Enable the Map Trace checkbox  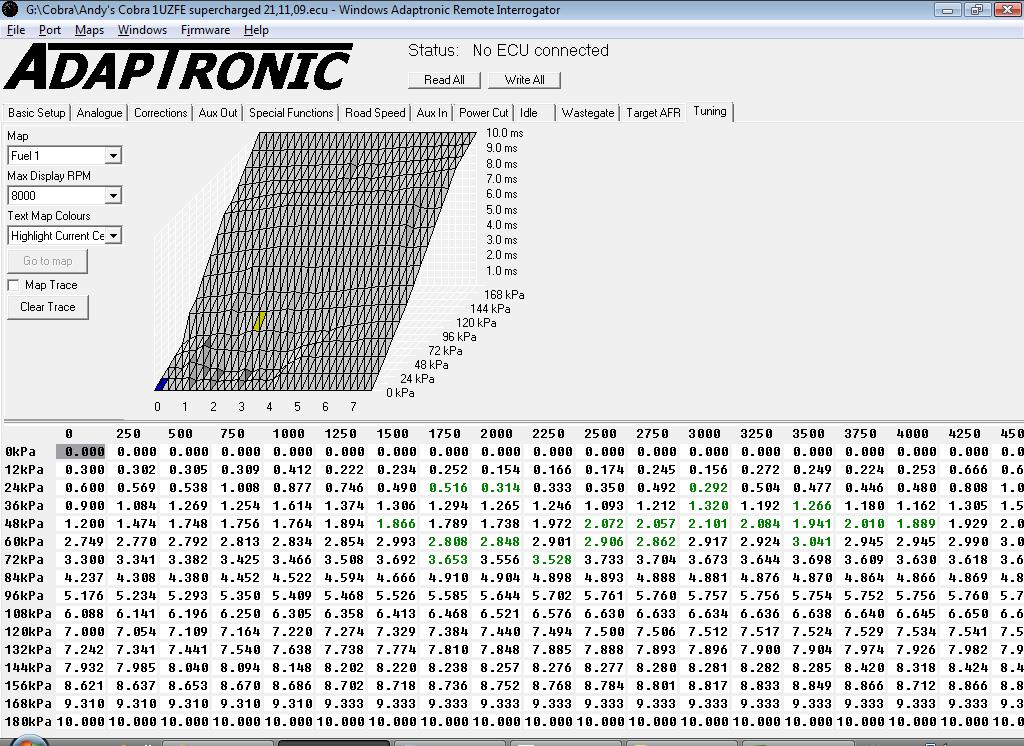[x=13, y=285]
